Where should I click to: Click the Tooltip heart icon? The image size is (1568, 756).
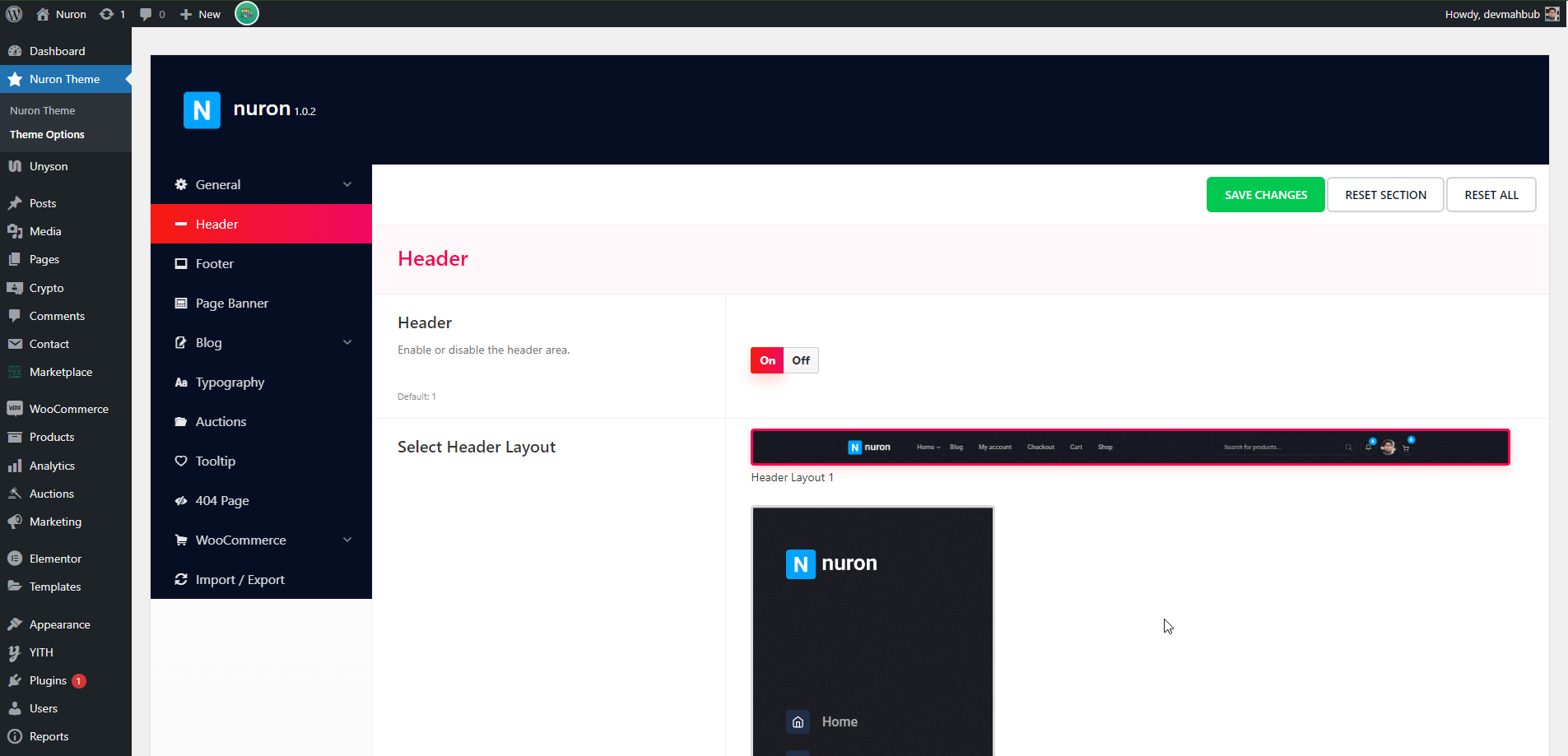pyautogui.click(x=181, y=461)
